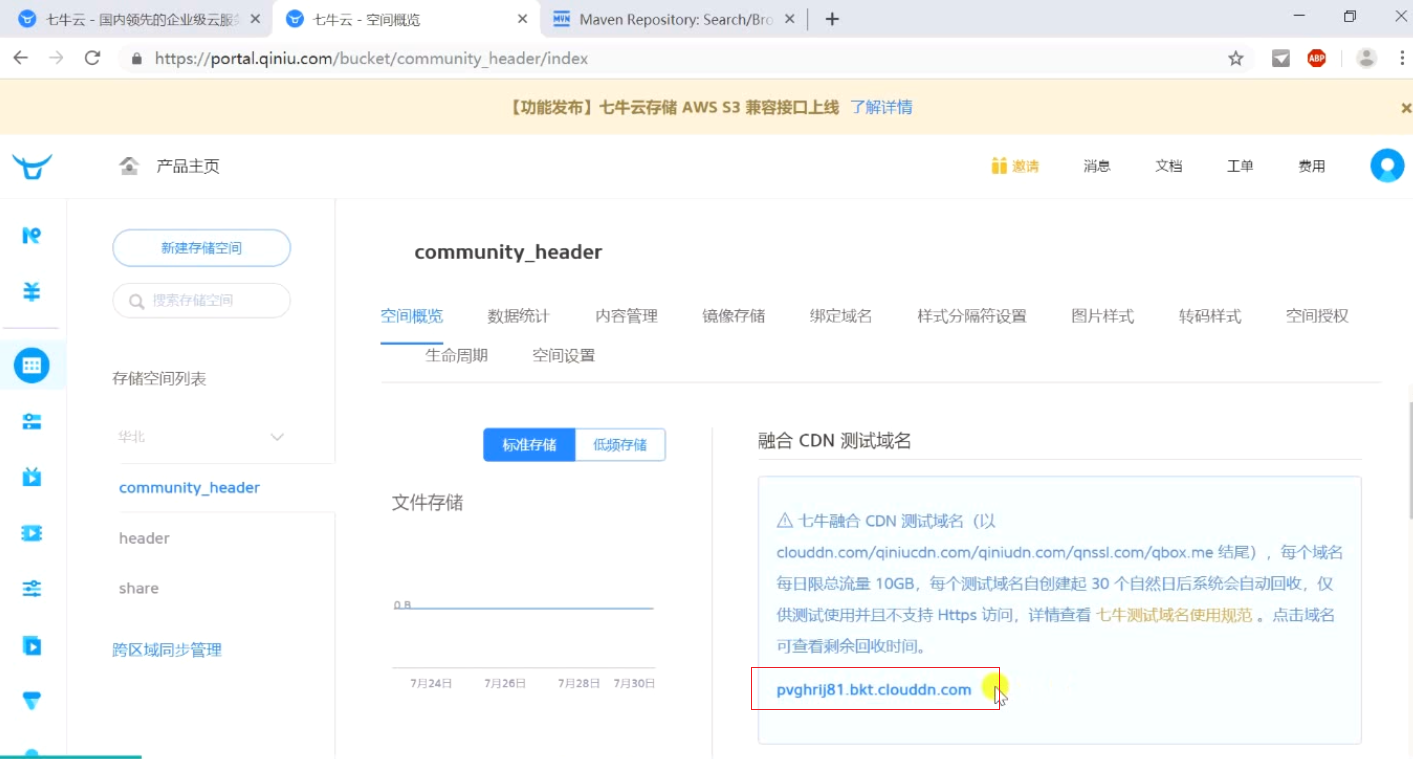Open the mail extension icon in Chrome toolbar
This screenshot has width=1413, height=759.
(1281, 58)
